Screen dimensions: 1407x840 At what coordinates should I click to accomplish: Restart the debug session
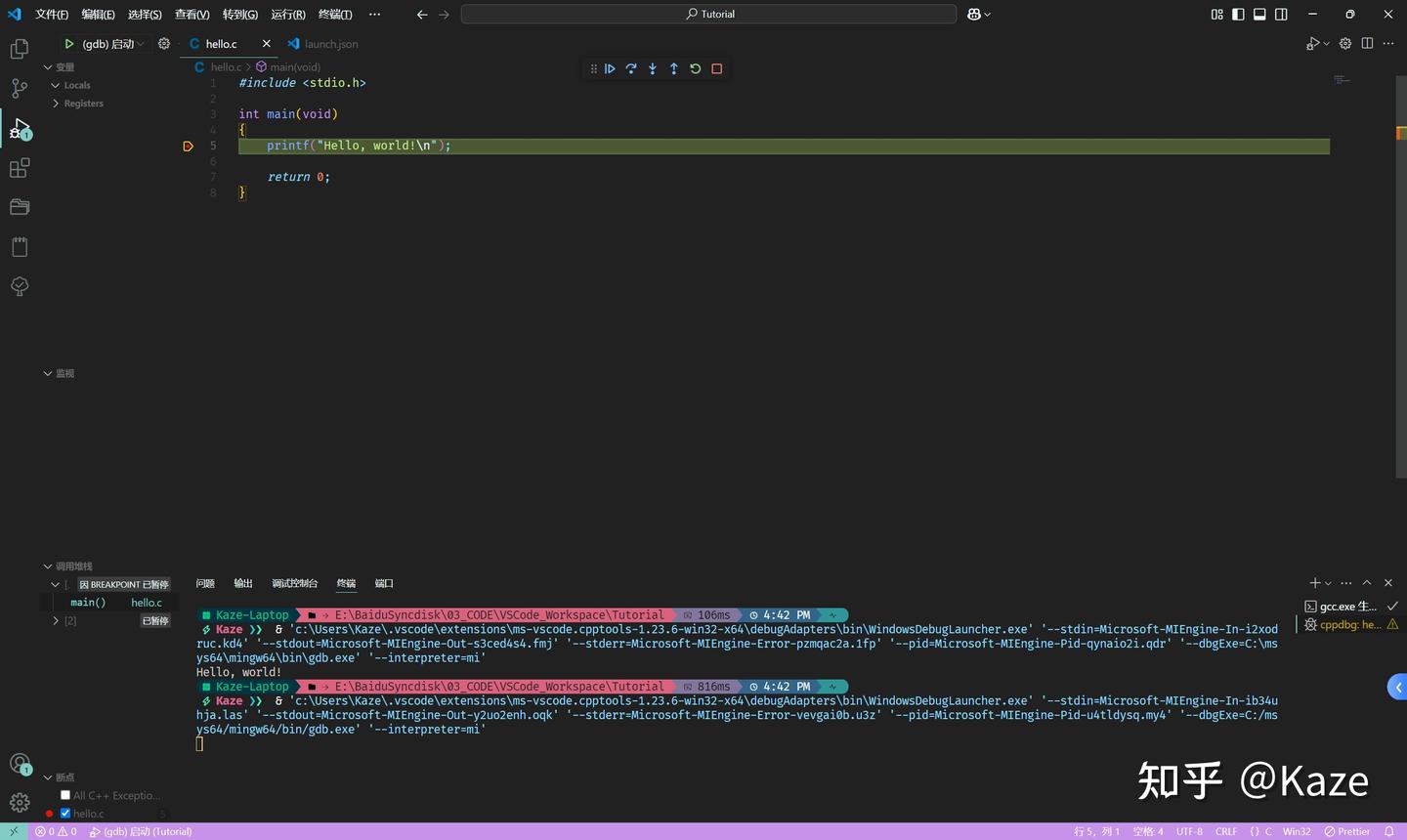(696, 69)
